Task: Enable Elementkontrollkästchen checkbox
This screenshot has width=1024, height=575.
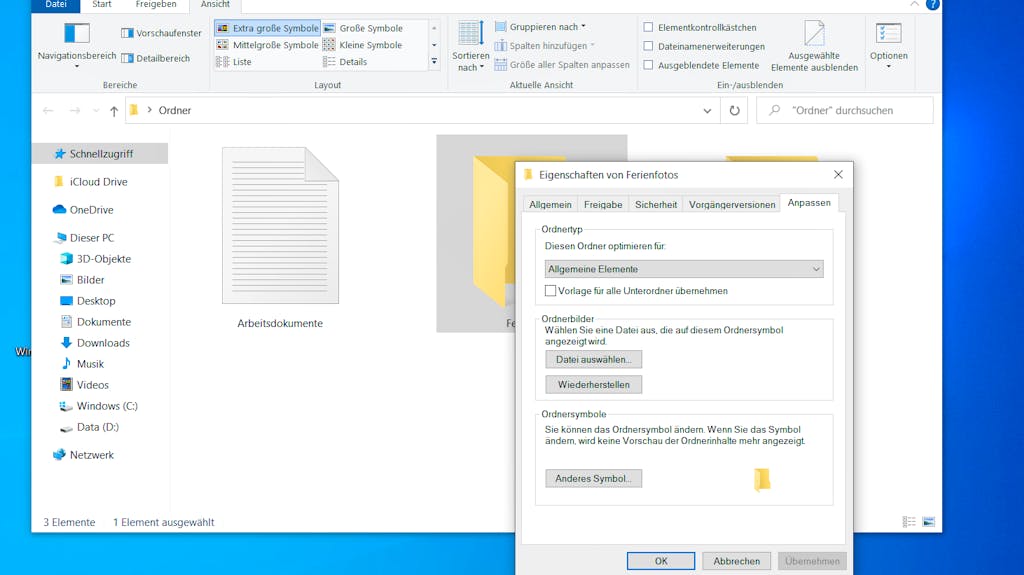Action: 648,27
